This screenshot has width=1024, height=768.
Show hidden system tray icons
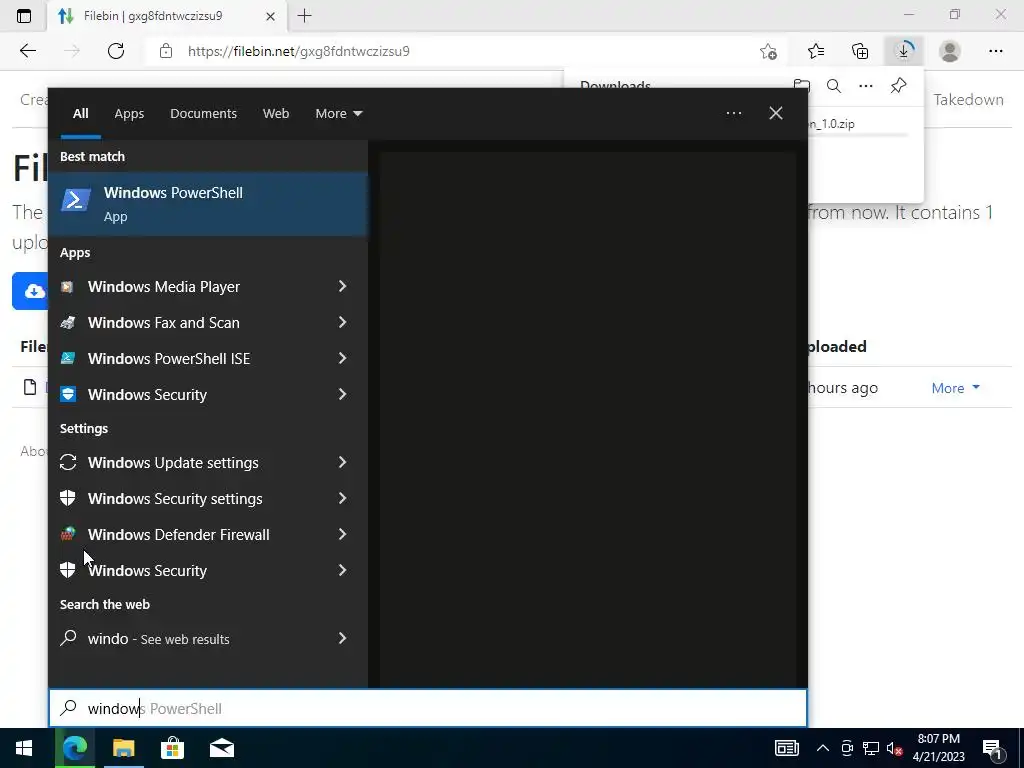823,748
